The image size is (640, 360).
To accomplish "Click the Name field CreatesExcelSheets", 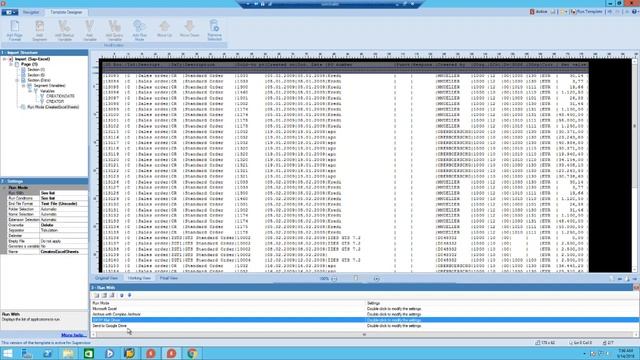I will (x=64, y=252).
